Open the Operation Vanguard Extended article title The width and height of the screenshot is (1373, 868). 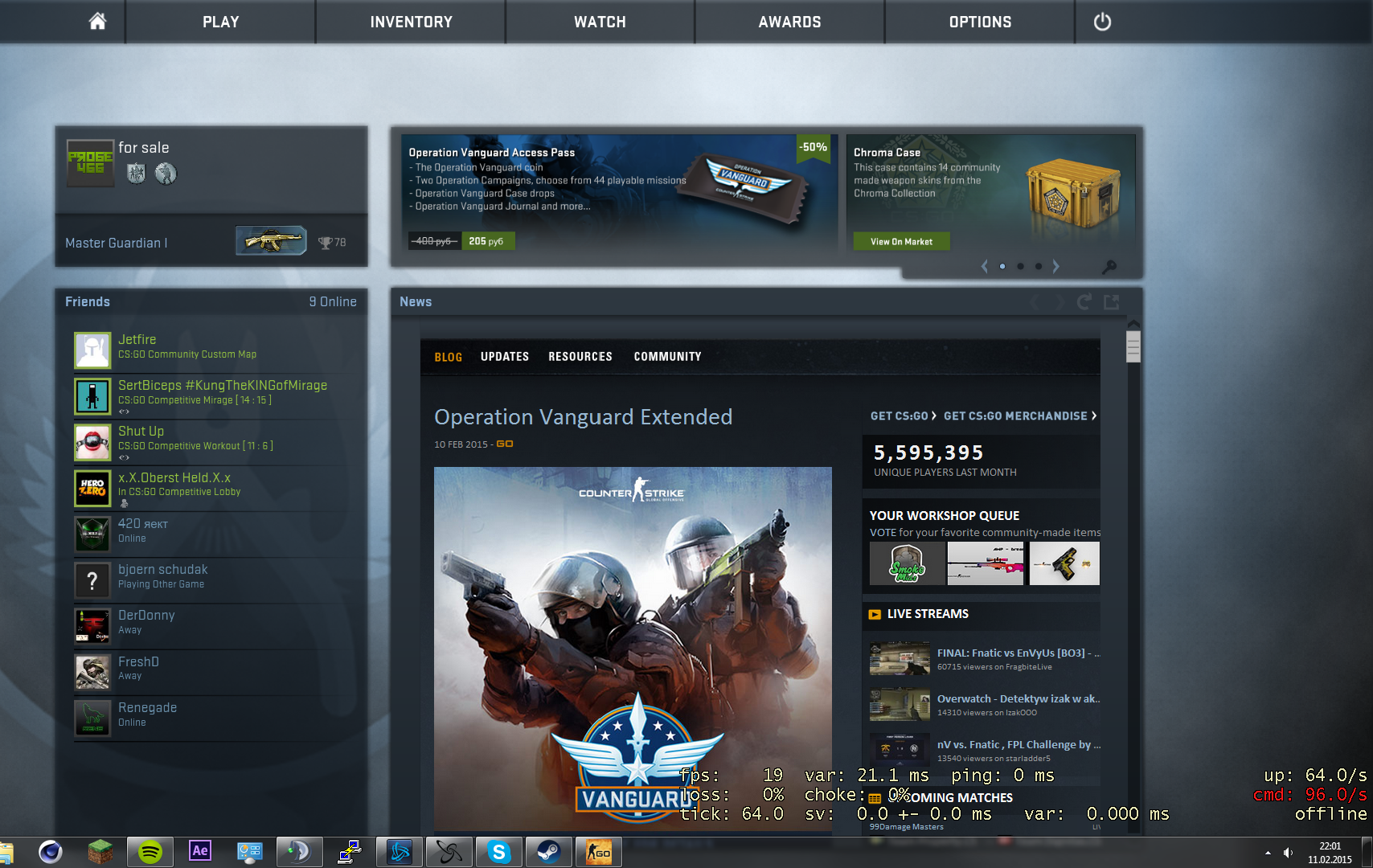coord(584,417)
